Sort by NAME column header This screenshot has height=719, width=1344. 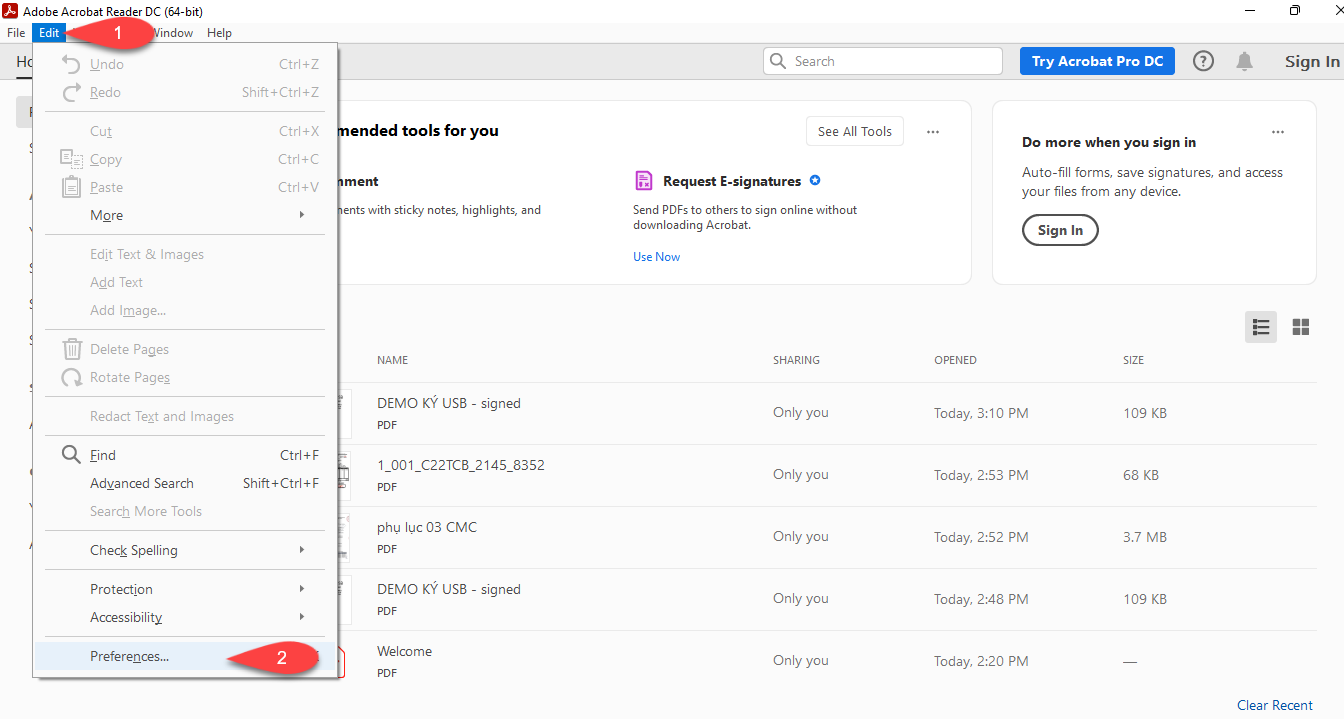pos(392,360)
